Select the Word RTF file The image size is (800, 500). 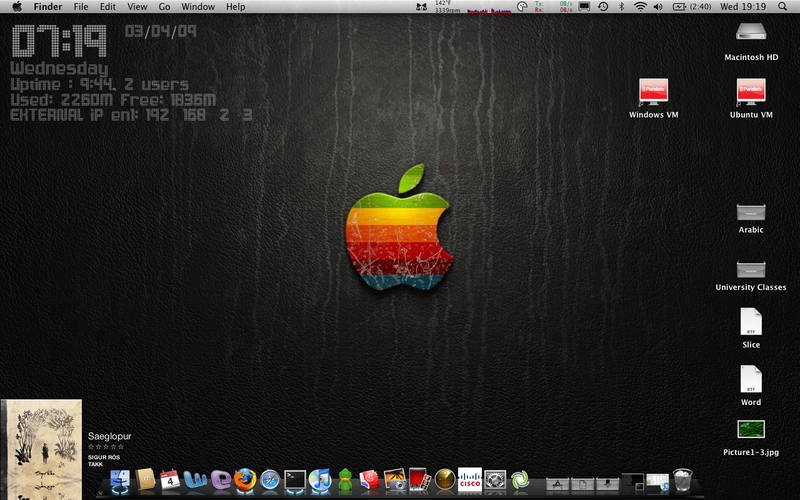(751, 386)
